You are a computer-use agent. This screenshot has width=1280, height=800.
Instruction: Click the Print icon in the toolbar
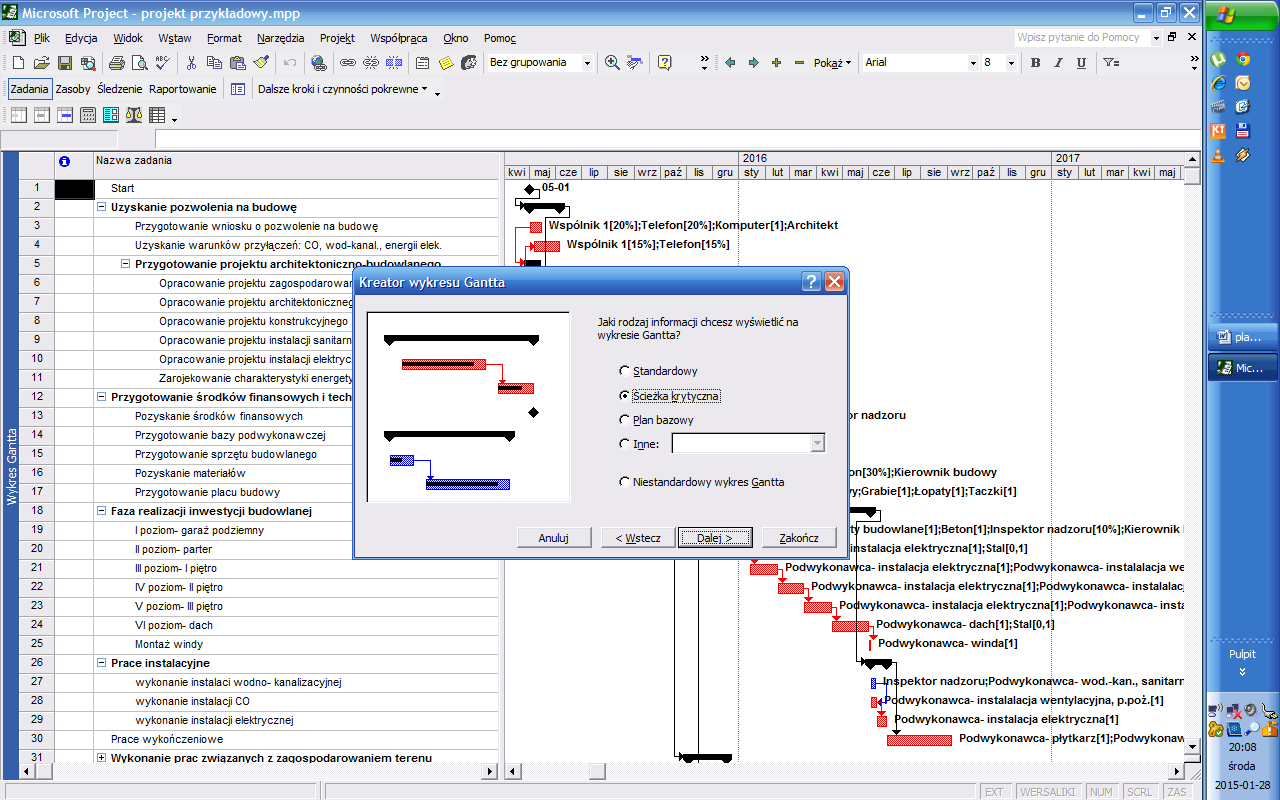tap(116, 63)
